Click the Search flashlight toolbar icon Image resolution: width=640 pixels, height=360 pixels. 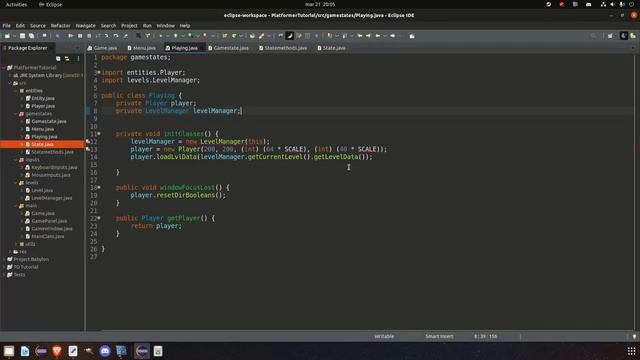click(262, 36)
